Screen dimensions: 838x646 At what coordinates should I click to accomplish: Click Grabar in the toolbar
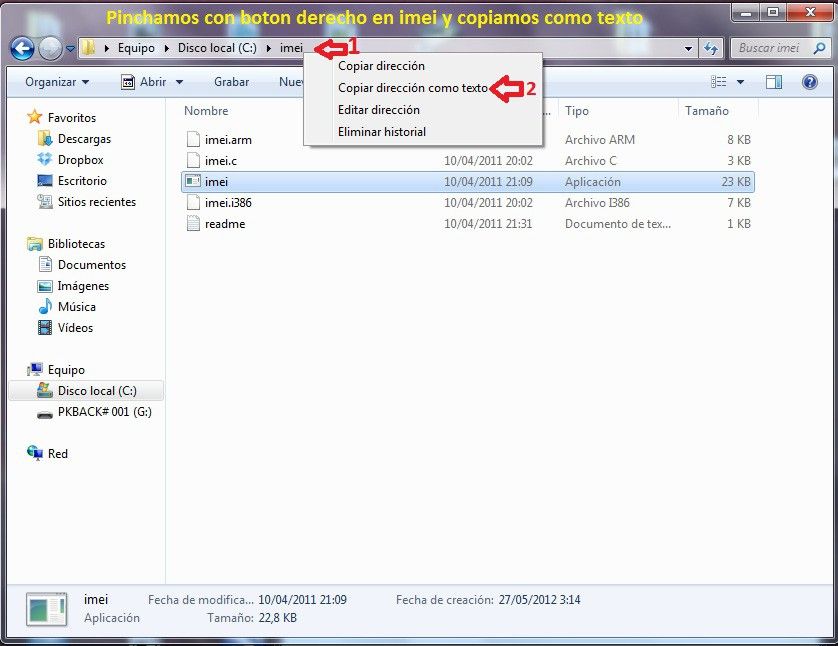point(231,82)
